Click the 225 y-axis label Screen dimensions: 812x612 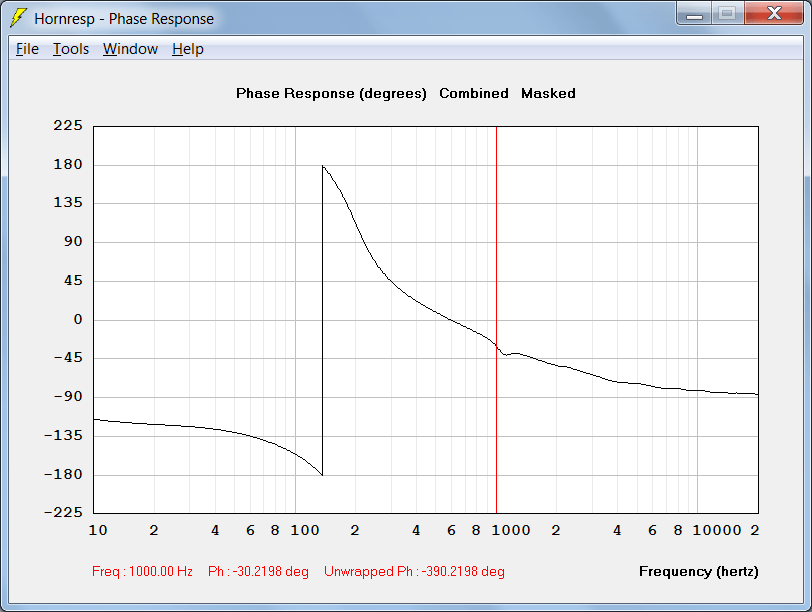point(68,125)
